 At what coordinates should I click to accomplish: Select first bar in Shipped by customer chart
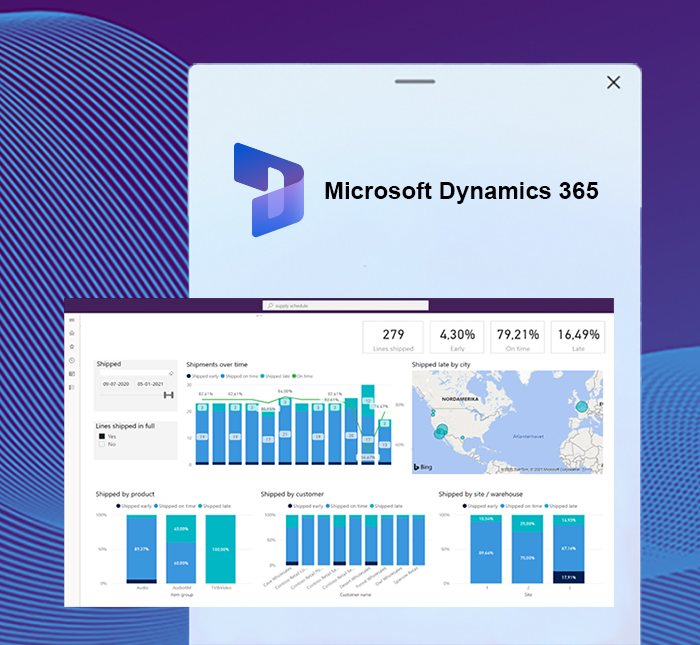pos(292,540)
